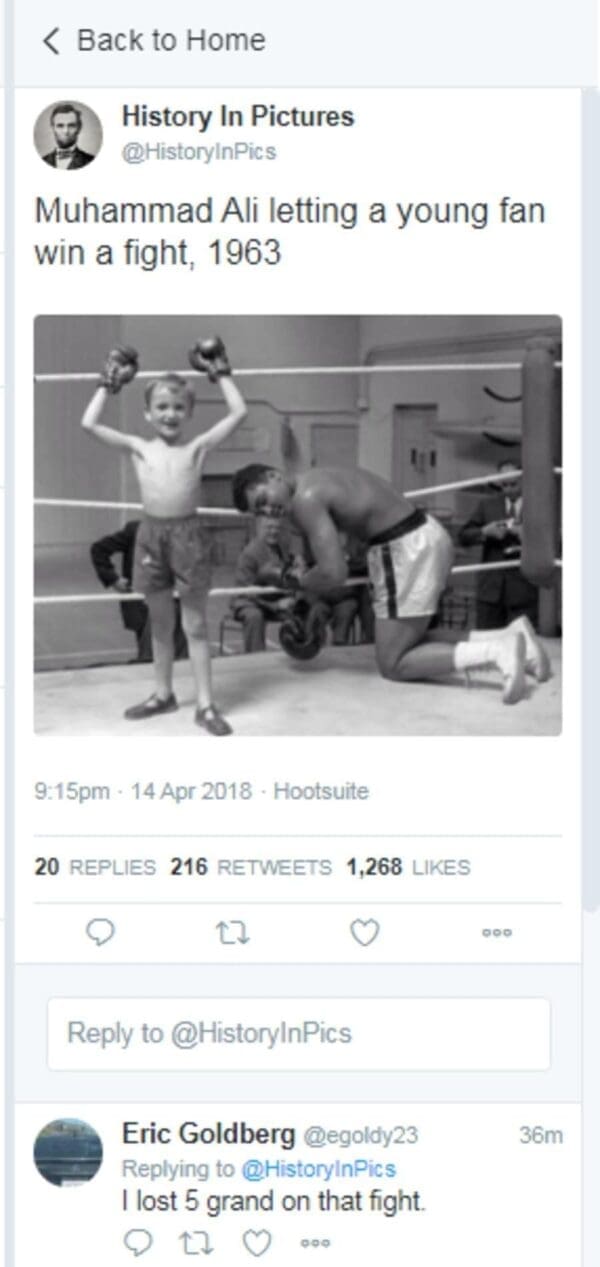The width and height of the screenshot is (600, 1267).
Task: View the 1,268 Likes list
Action: click(408, 868)
